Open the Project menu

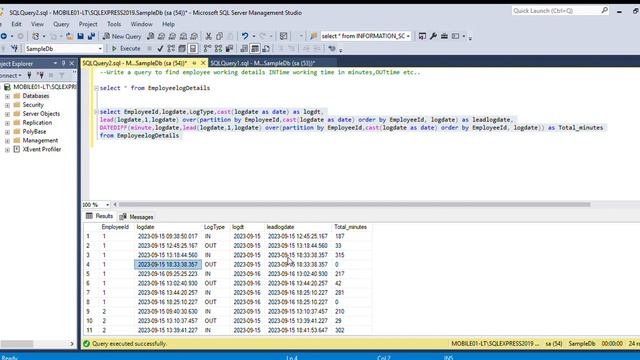(88, 24)
